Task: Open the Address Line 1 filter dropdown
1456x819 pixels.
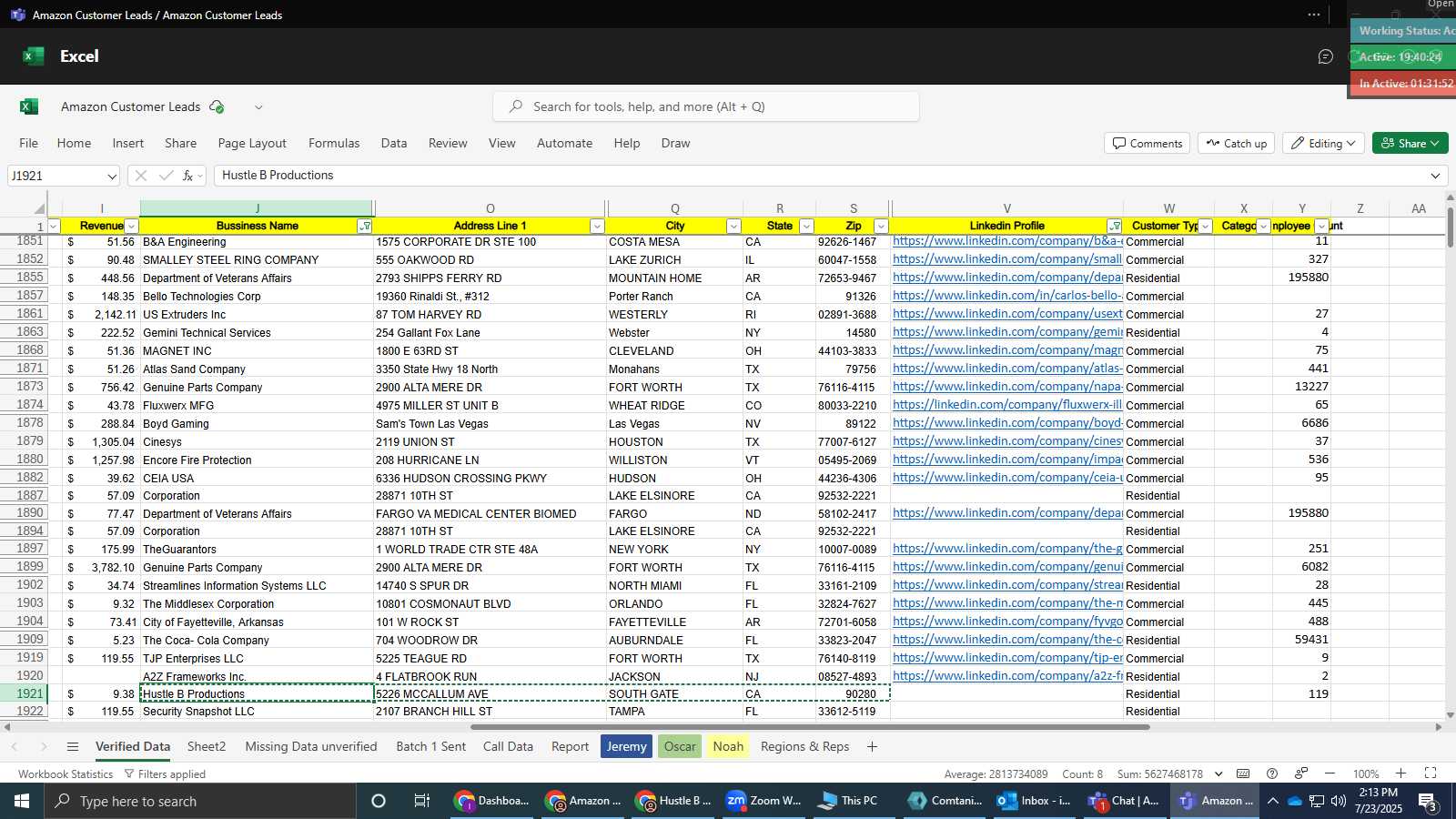Action: coord(597,227)
